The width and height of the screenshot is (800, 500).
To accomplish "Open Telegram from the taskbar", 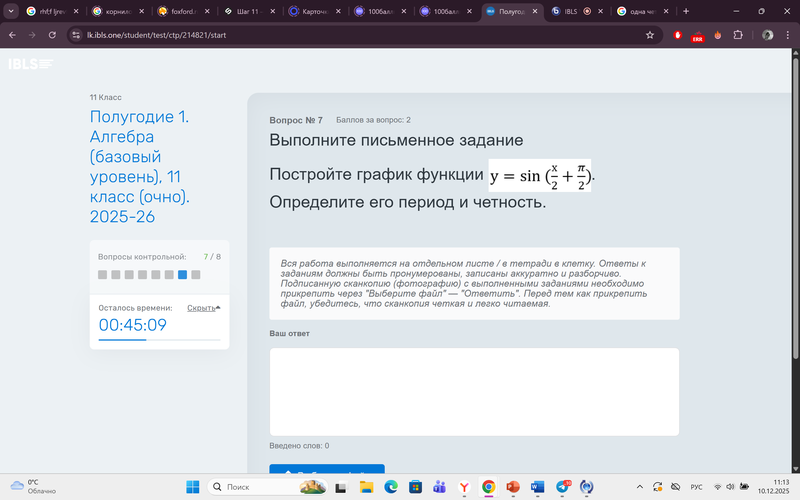I will pos(561,486).
